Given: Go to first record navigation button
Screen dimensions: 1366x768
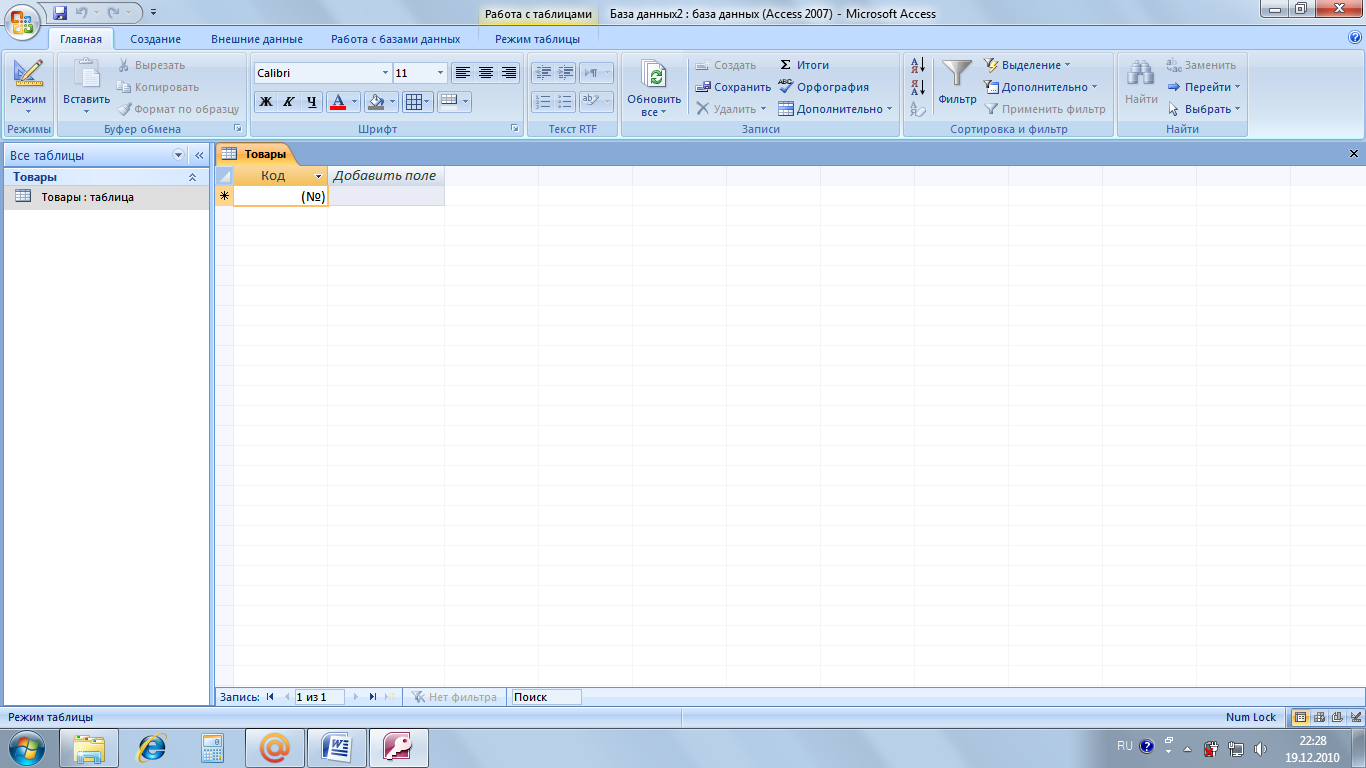Looking at the screenshot, I should 270,697.
